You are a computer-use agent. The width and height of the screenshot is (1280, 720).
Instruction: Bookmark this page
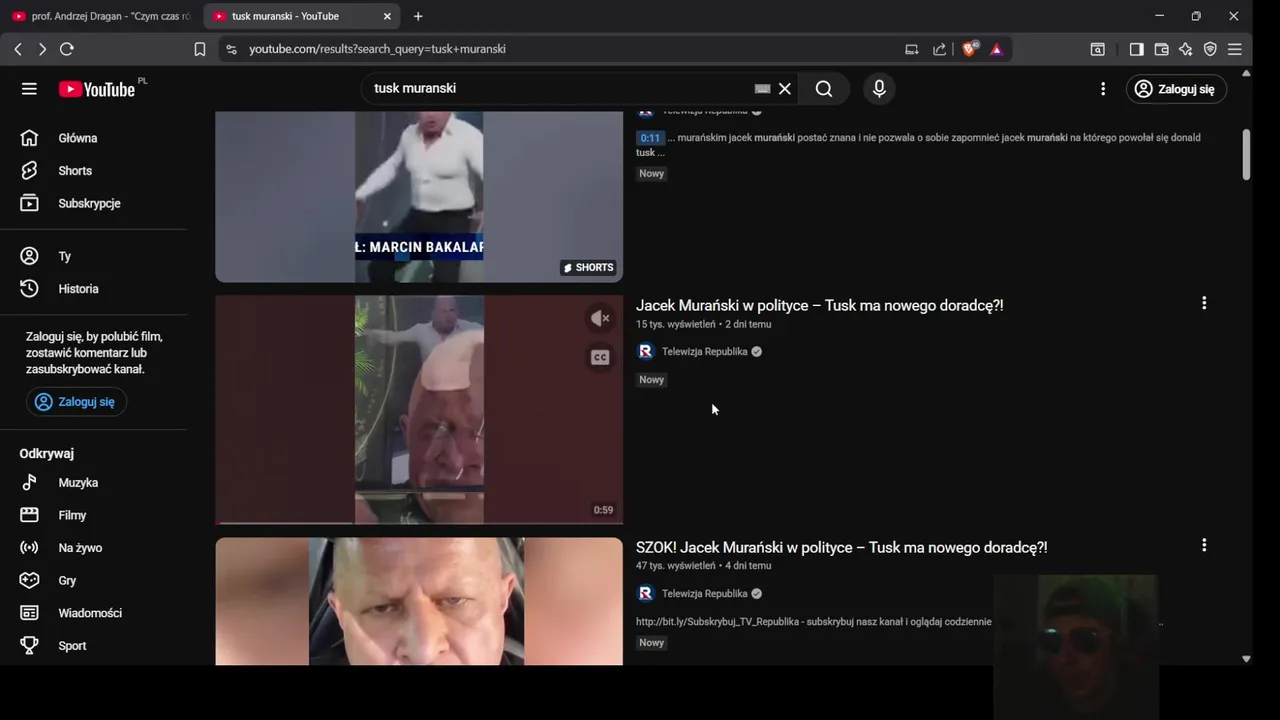[200, 49]
